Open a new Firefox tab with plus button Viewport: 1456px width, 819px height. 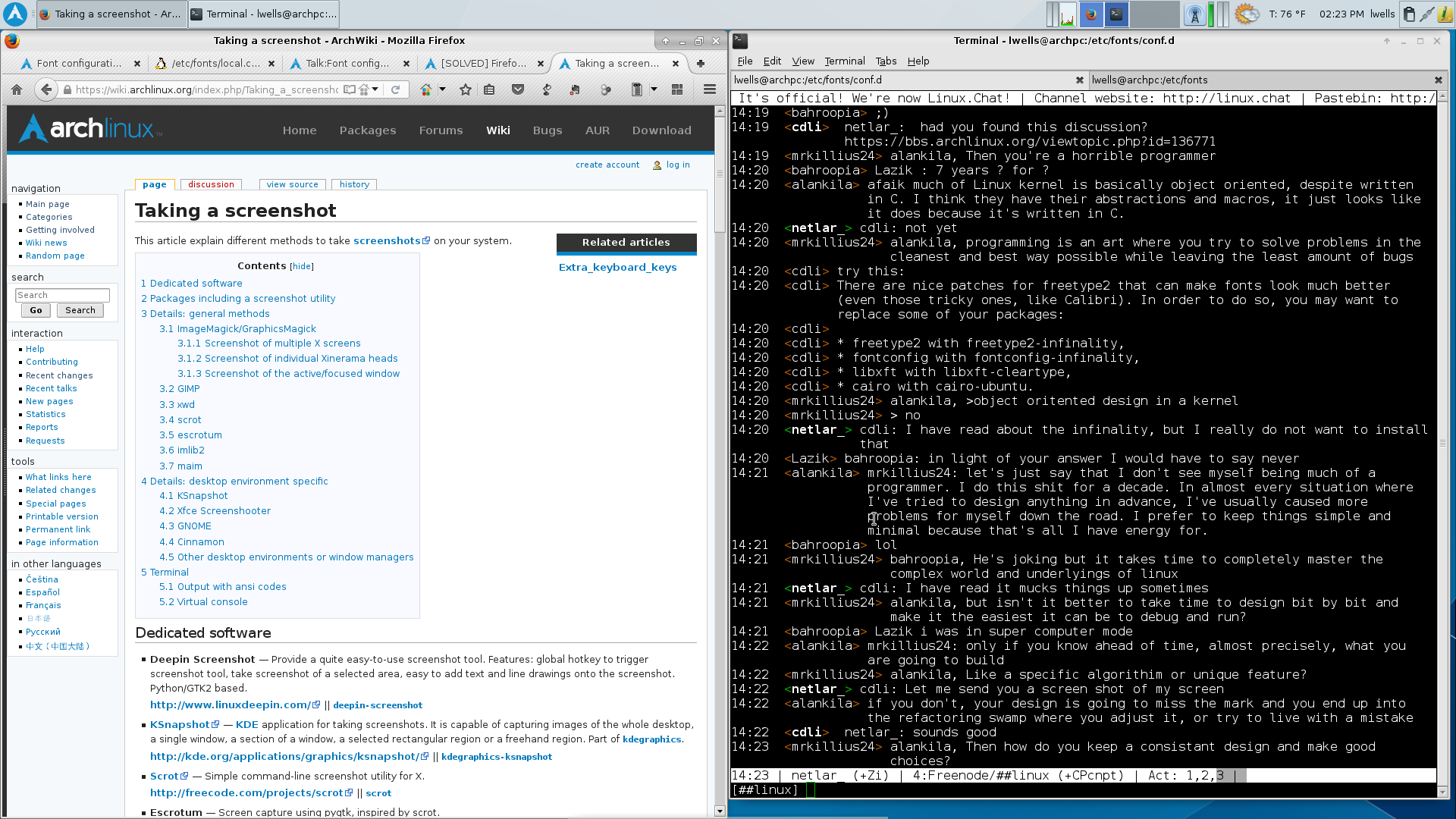pos(701,64)
